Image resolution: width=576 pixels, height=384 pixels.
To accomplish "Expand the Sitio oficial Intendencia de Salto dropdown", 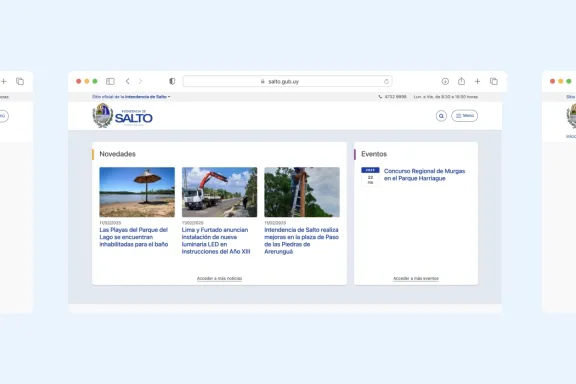I will (131, 97).
